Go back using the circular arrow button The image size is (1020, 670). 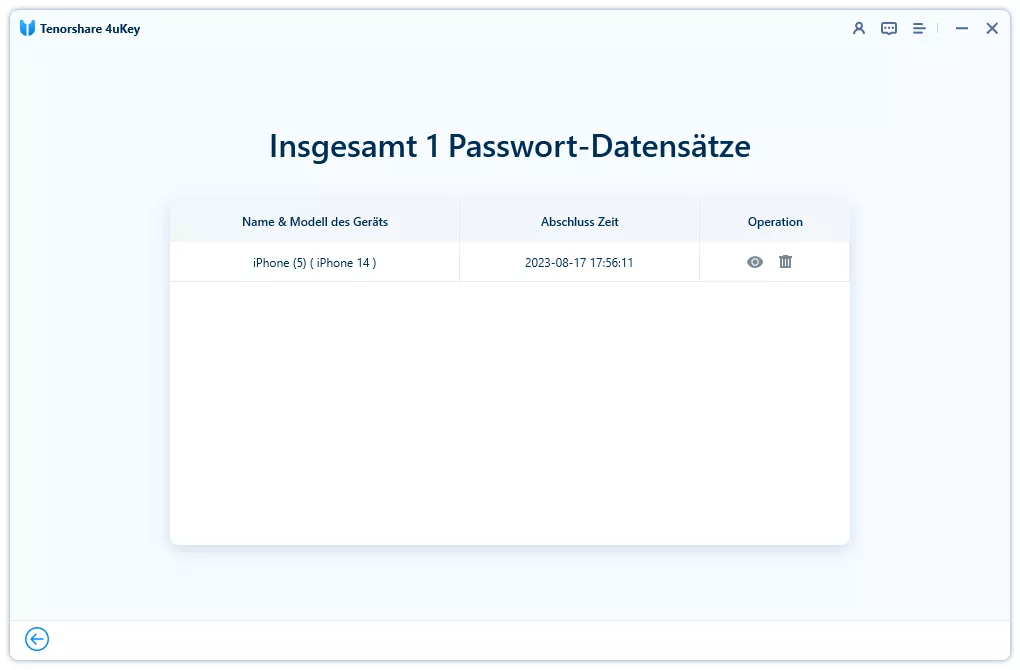tap(37, 639)
